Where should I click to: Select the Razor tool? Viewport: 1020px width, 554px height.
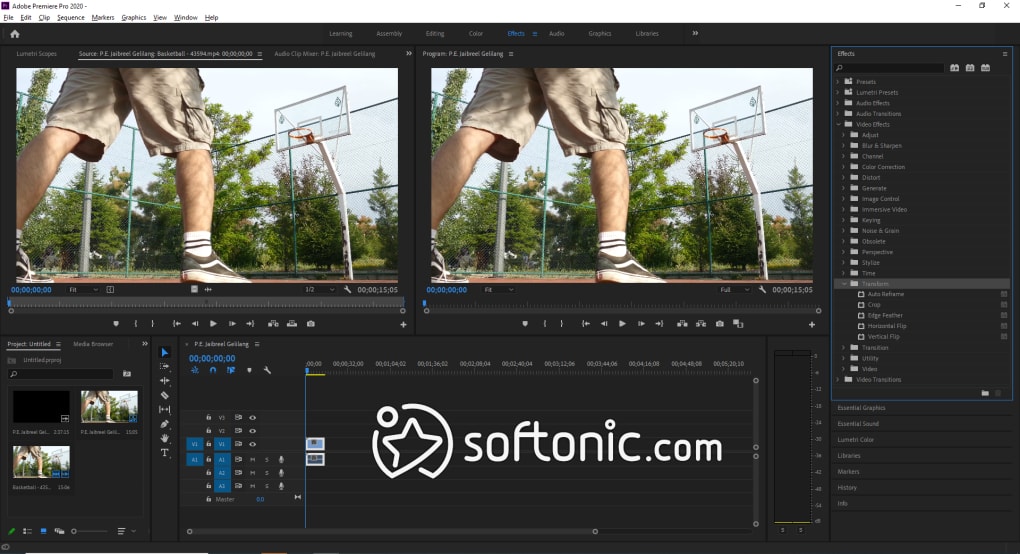(165, 395)
